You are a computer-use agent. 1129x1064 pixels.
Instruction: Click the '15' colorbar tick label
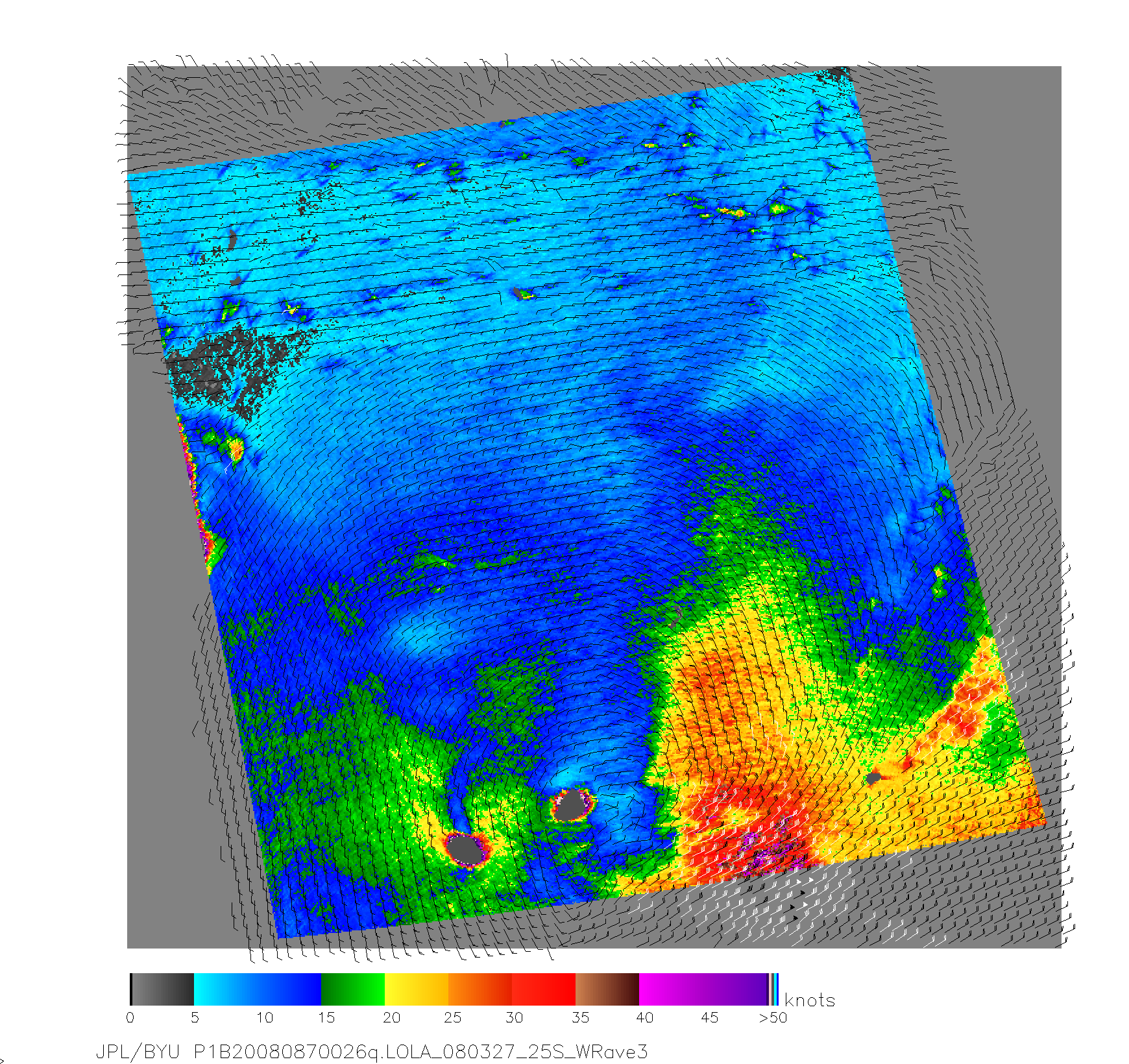[326, 1017]
